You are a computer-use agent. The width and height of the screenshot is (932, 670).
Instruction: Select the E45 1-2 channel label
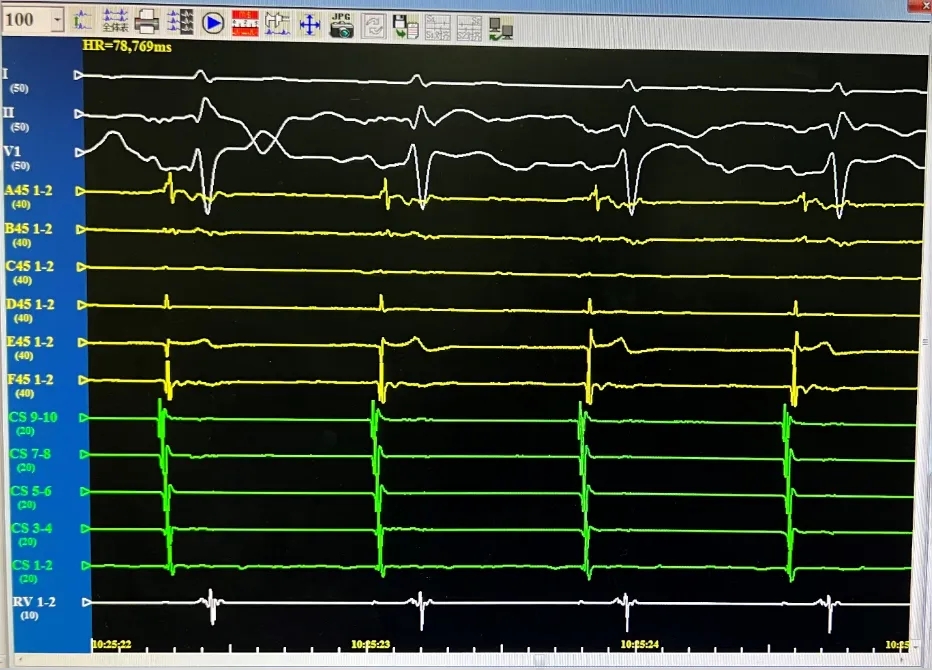click(x=30, y=342)
